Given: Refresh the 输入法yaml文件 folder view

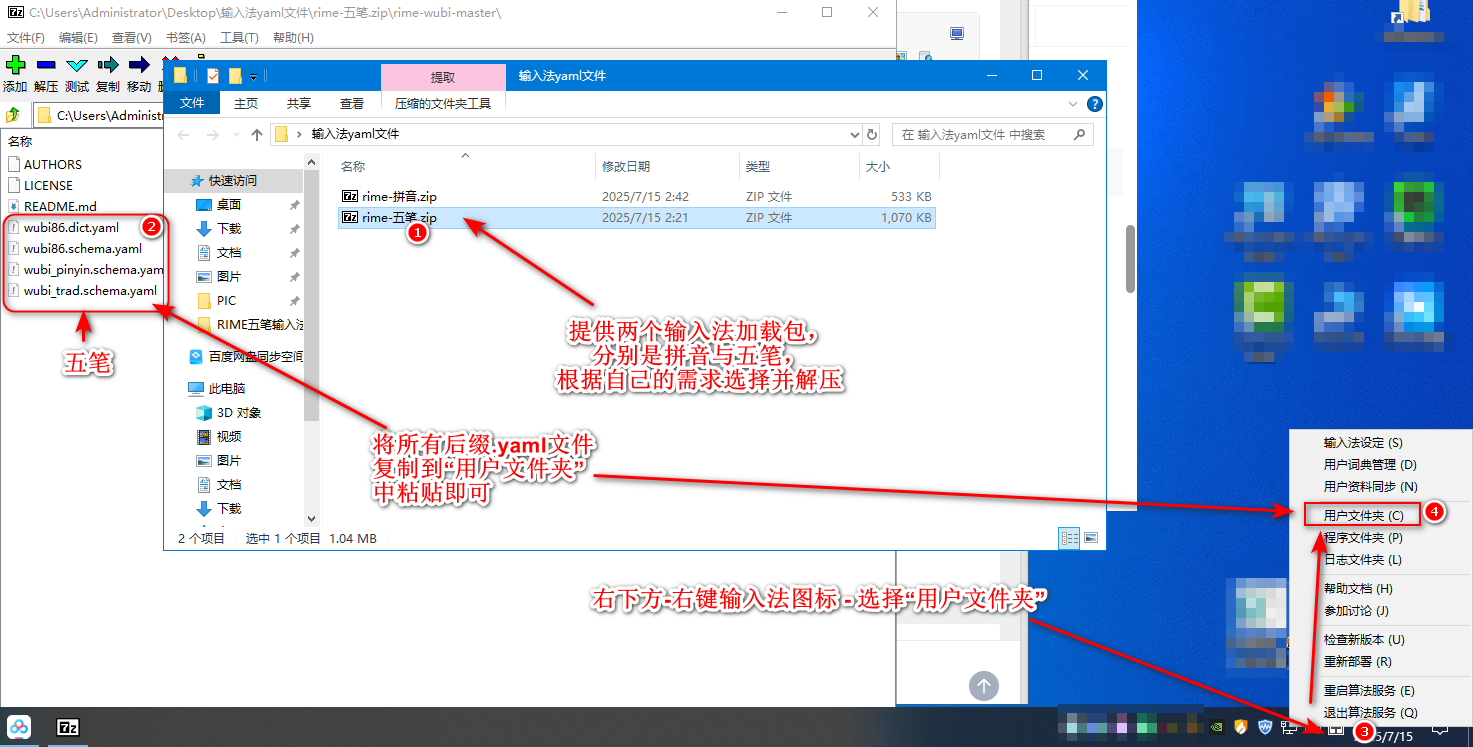Looking at the screenshot, I should [x=872, y=134].
